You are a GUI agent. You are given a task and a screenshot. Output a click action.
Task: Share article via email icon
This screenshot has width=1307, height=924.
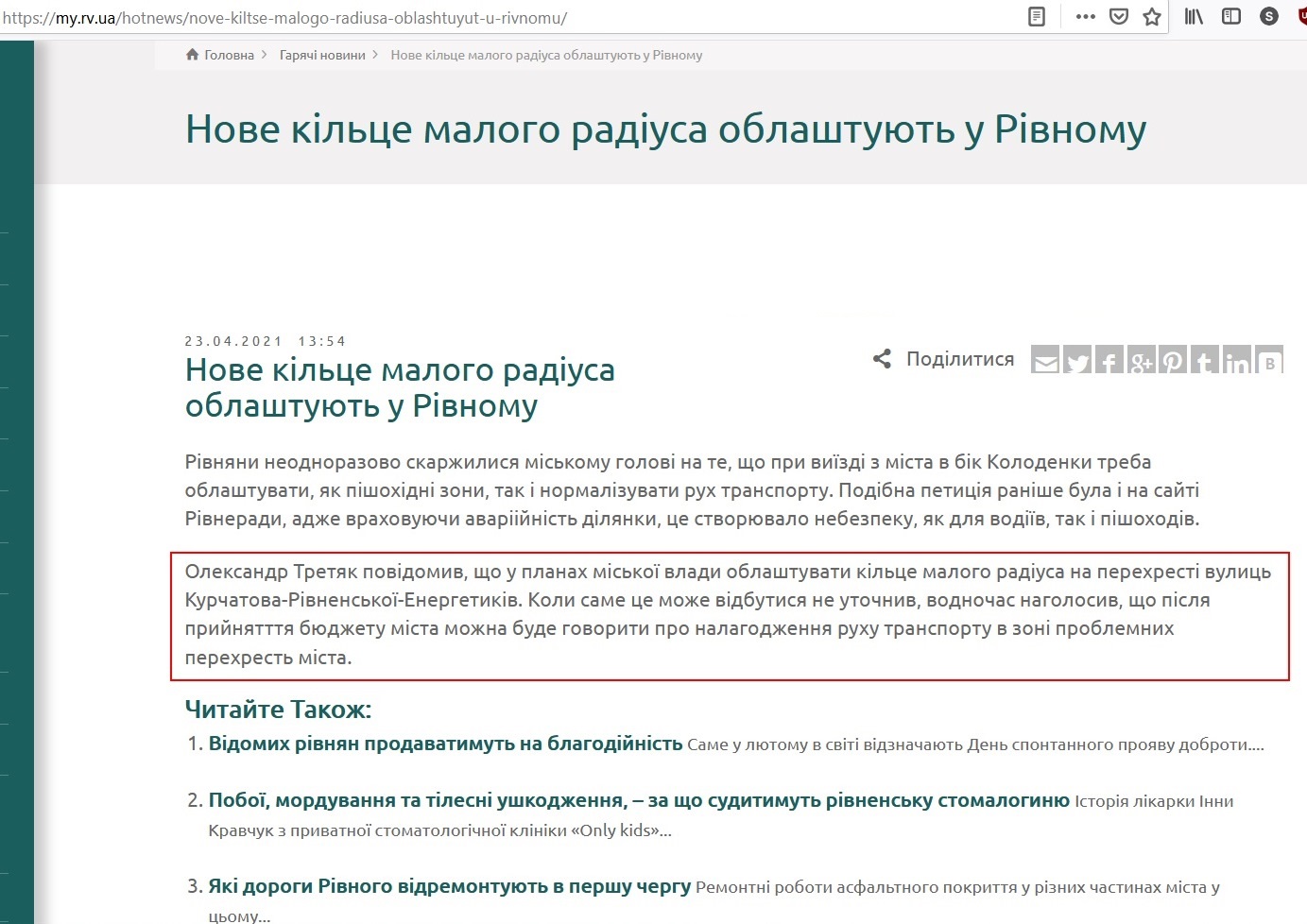[x=1045, y=361]
